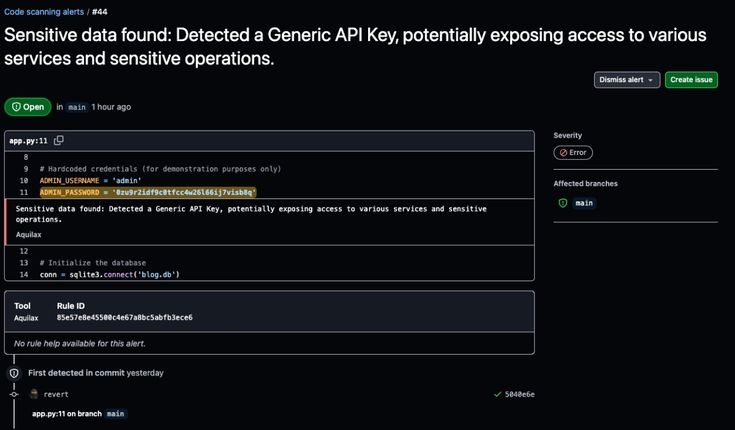Select the main branch under Affected branches
735x430 pixels.
click(x=584, y=203)
